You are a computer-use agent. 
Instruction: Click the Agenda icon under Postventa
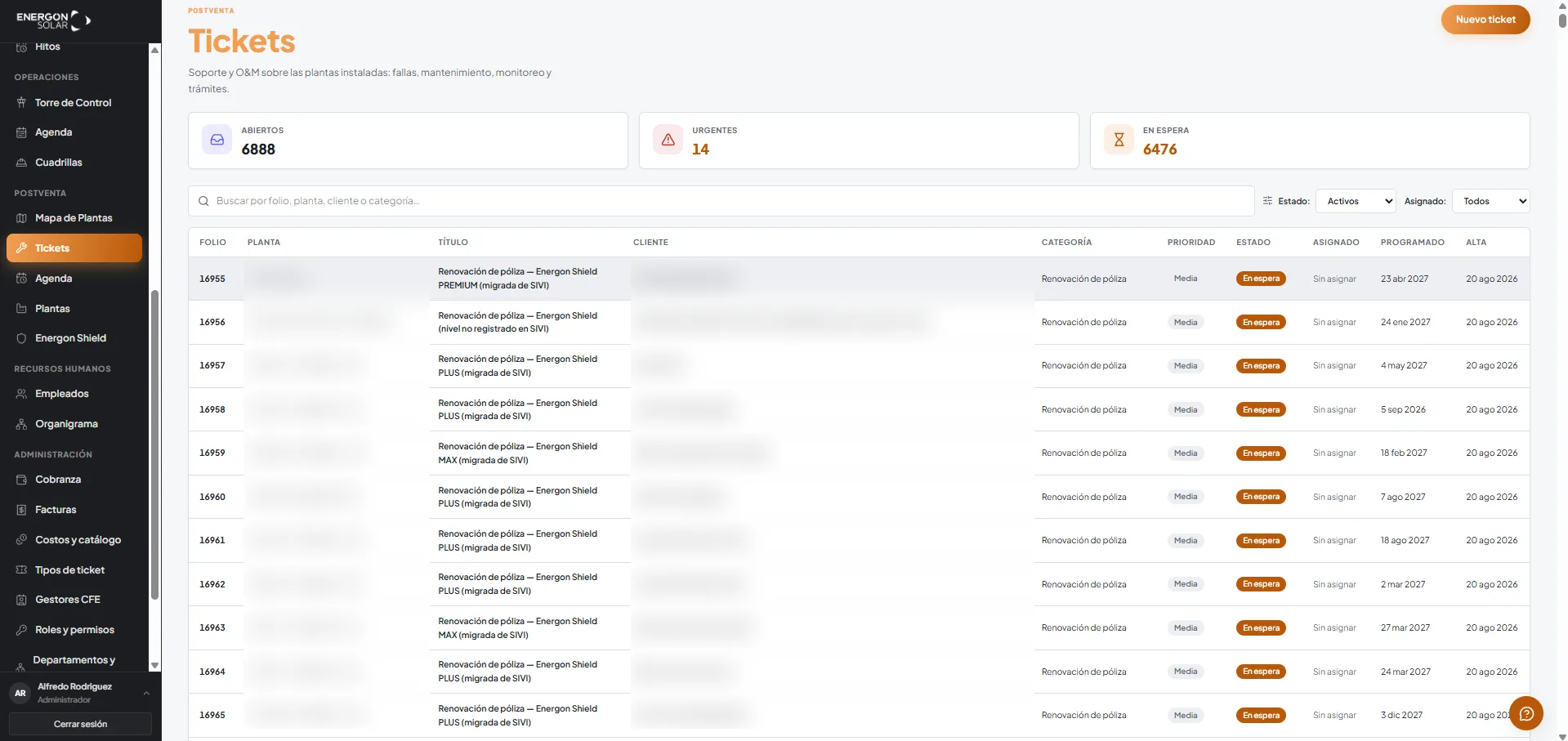(x=21, y=279)
